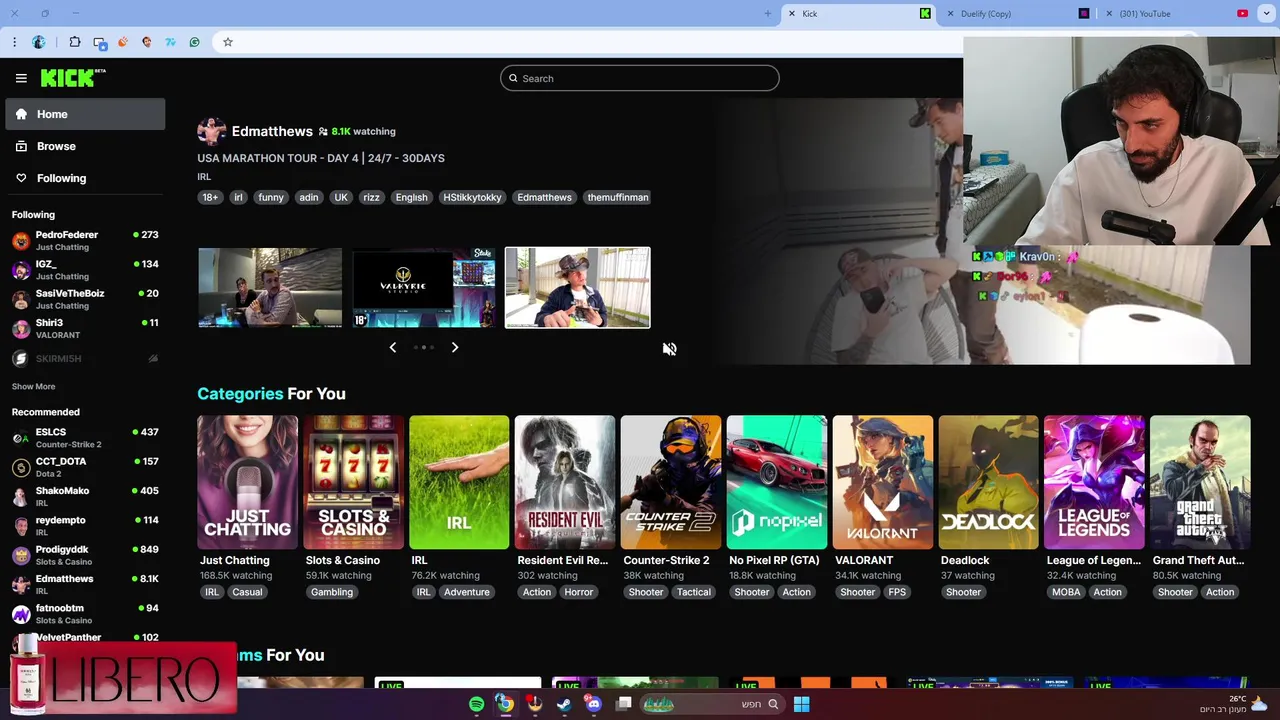This screenshot has width=1280, height=720.
Task: Select the HStikkytokky tag
Action: pyautogui.click(x=472, y=197)
